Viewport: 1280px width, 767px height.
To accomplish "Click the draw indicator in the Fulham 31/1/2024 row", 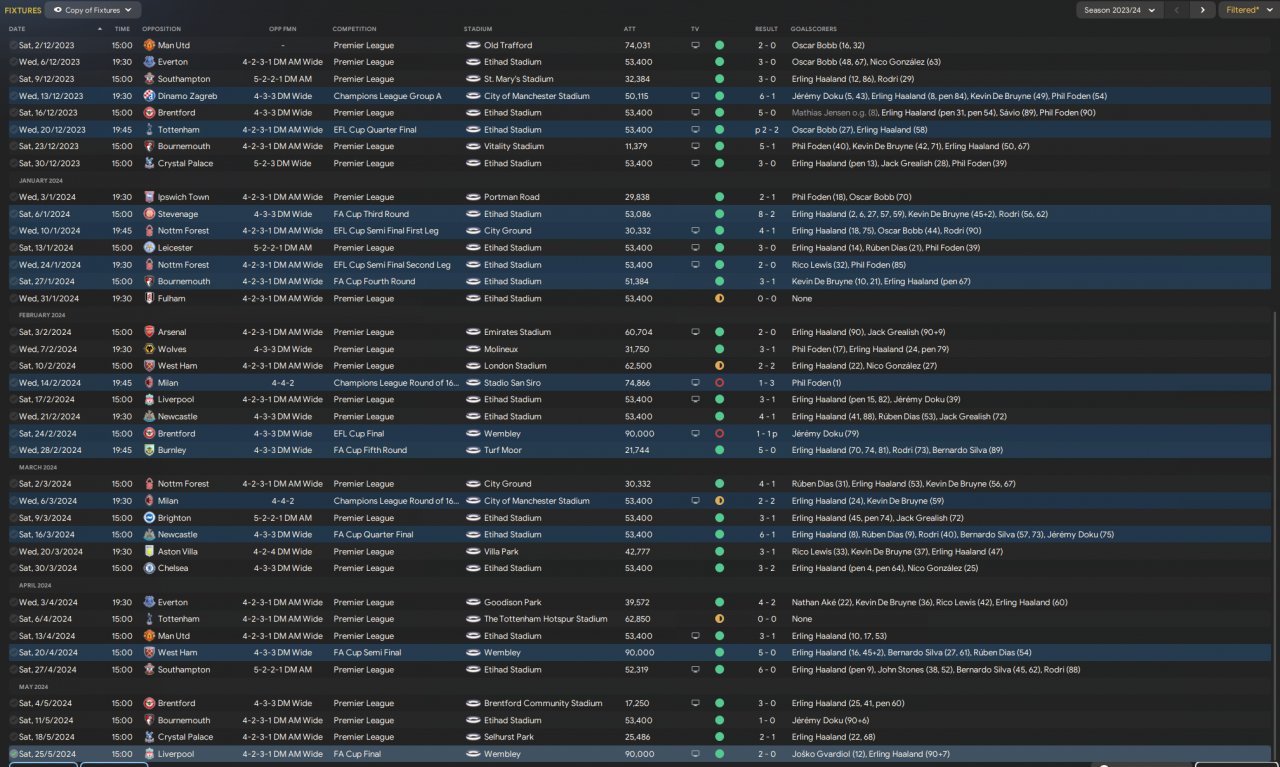I will [719, 298].
